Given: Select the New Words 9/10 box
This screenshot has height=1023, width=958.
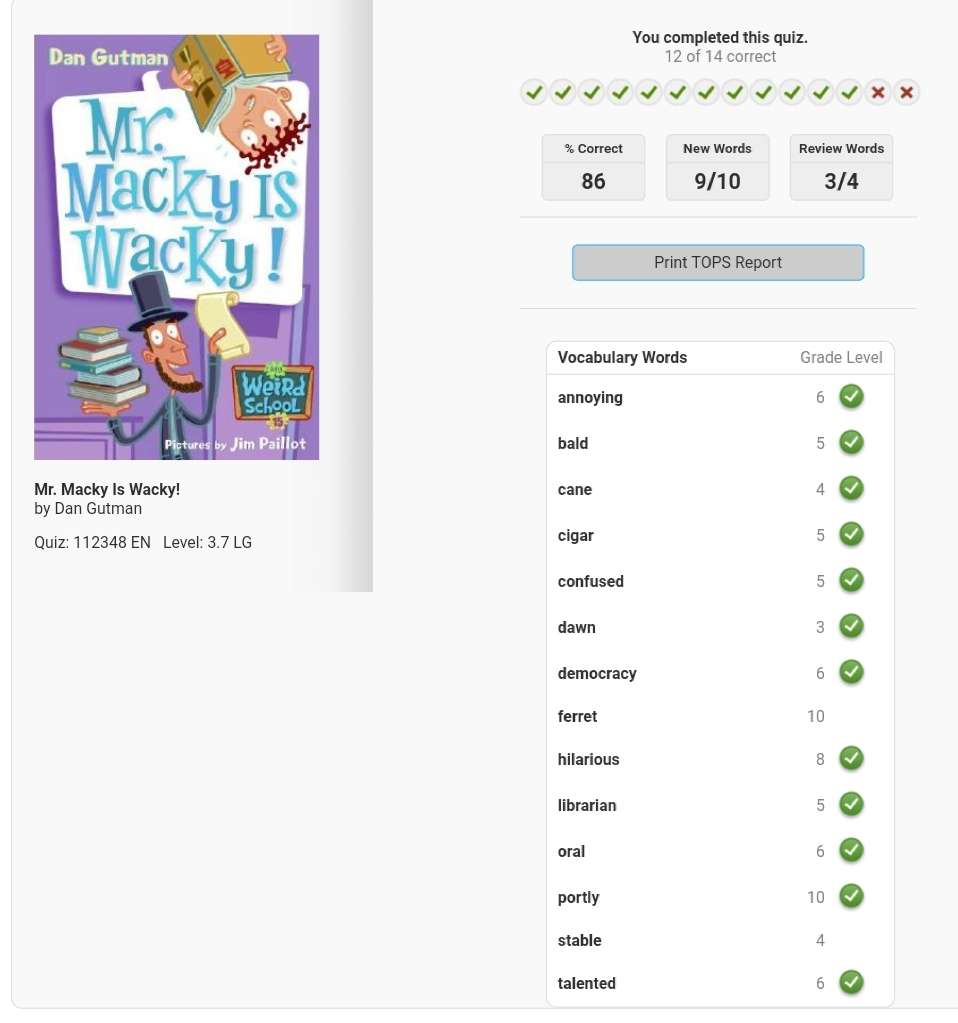Looking at the screenshot, I should tap(717, 168).
